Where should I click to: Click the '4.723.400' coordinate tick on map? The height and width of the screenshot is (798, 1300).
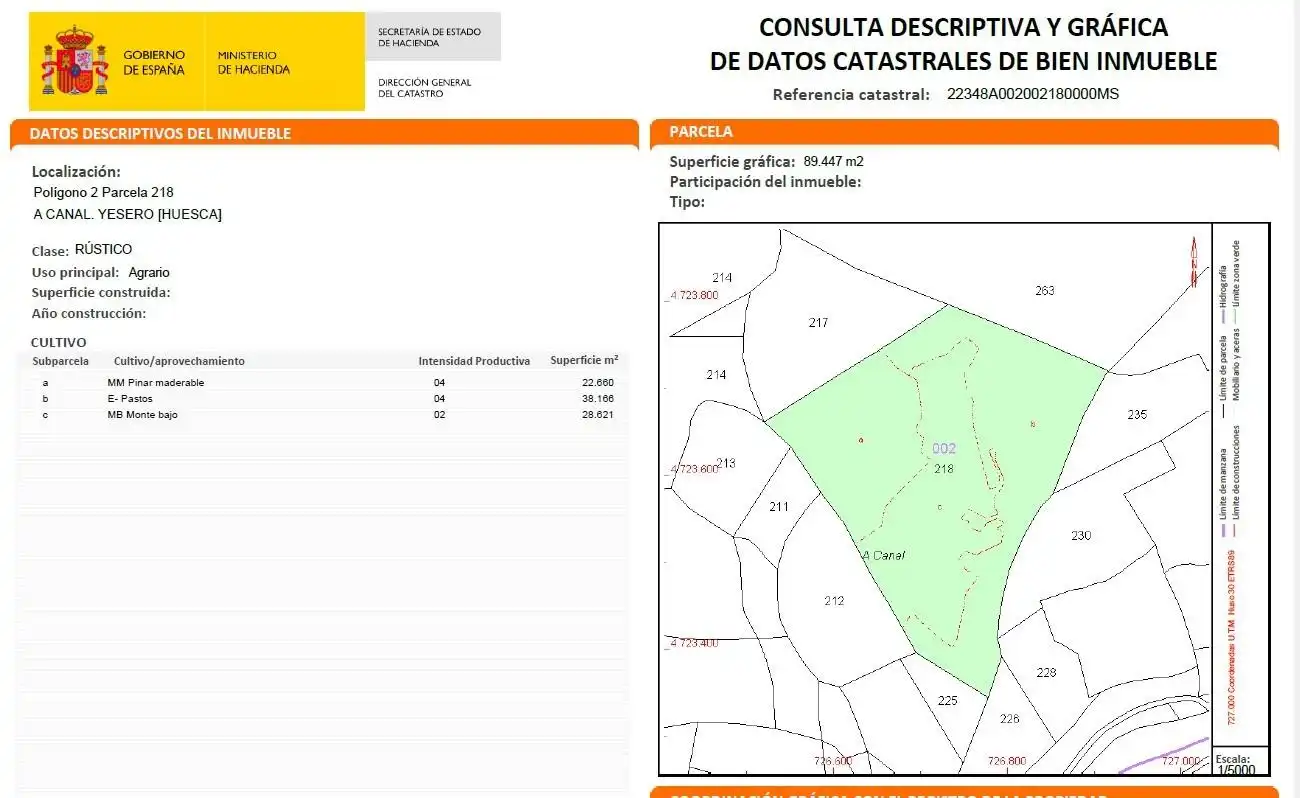(694, 643)
